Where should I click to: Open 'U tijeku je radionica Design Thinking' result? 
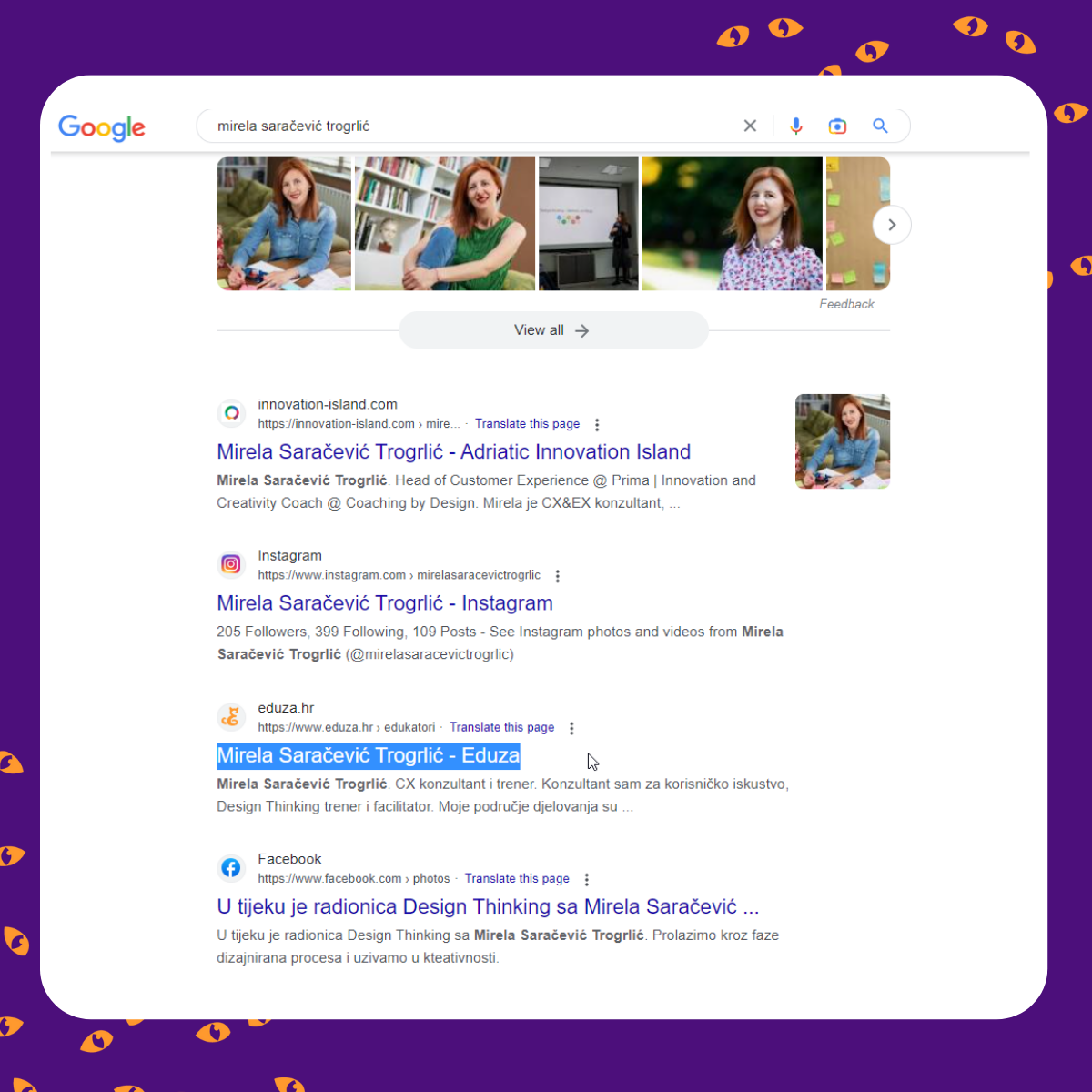[x=488, y=907]
